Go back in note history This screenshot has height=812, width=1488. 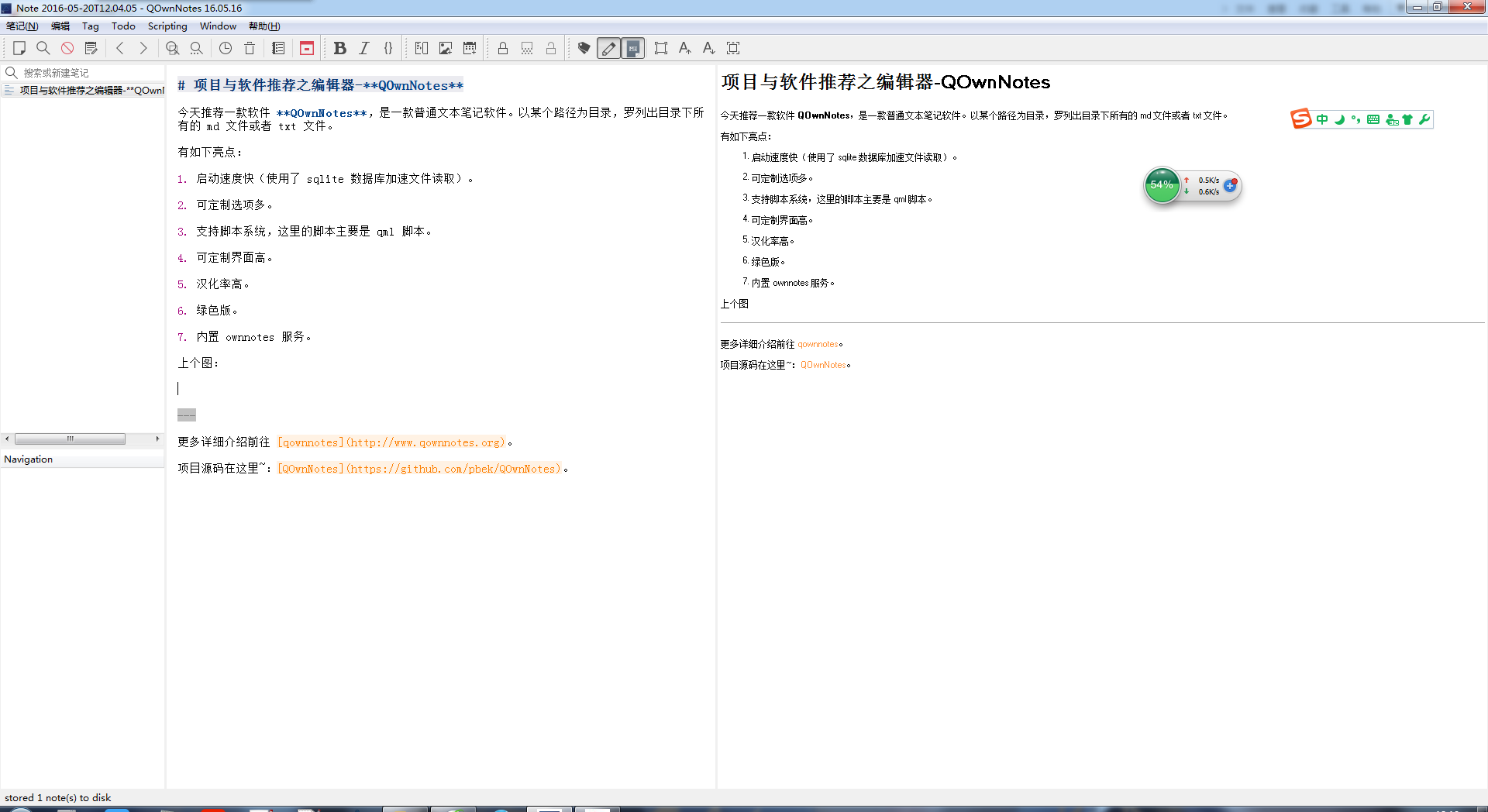tap(120, 48)
